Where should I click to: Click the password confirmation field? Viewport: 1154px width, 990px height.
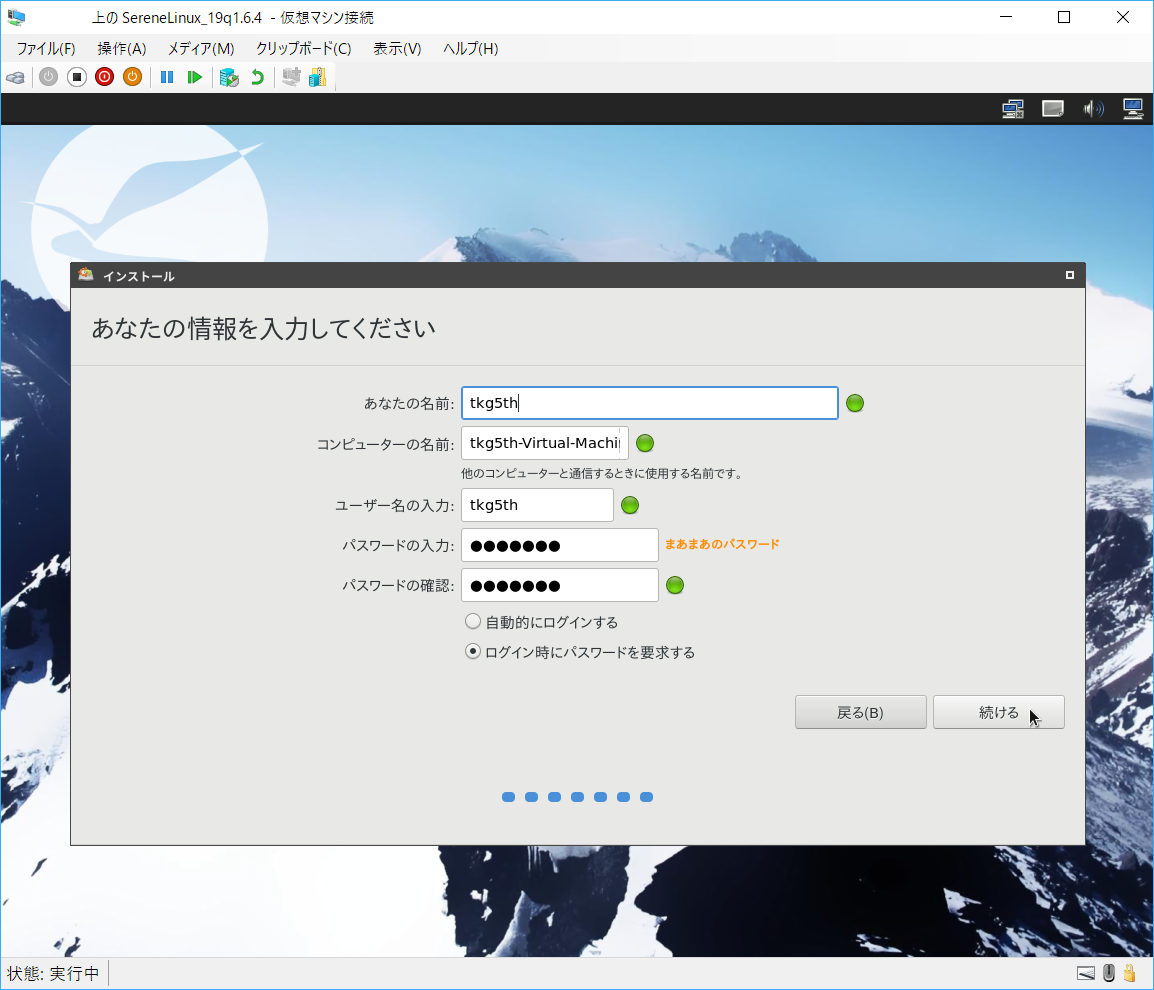click(x=560, y=585)
